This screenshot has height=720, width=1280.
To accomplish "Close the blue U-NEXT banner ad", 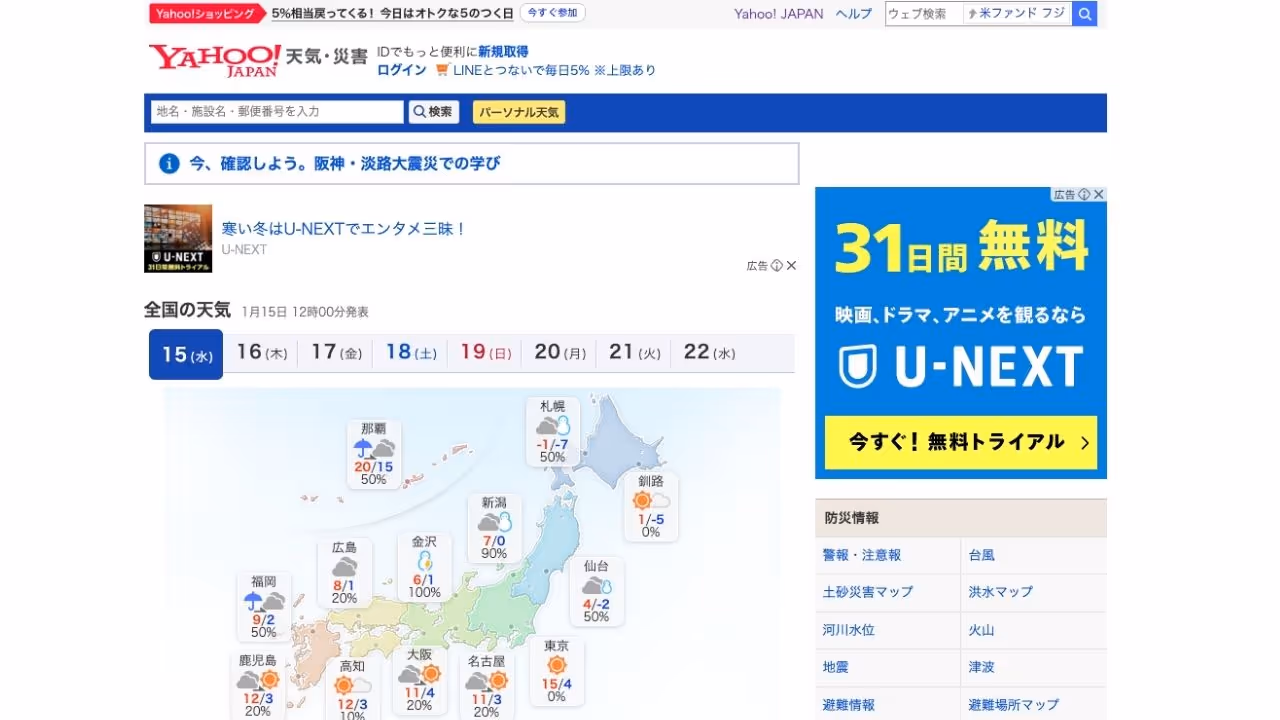I will coord(1099,194).
